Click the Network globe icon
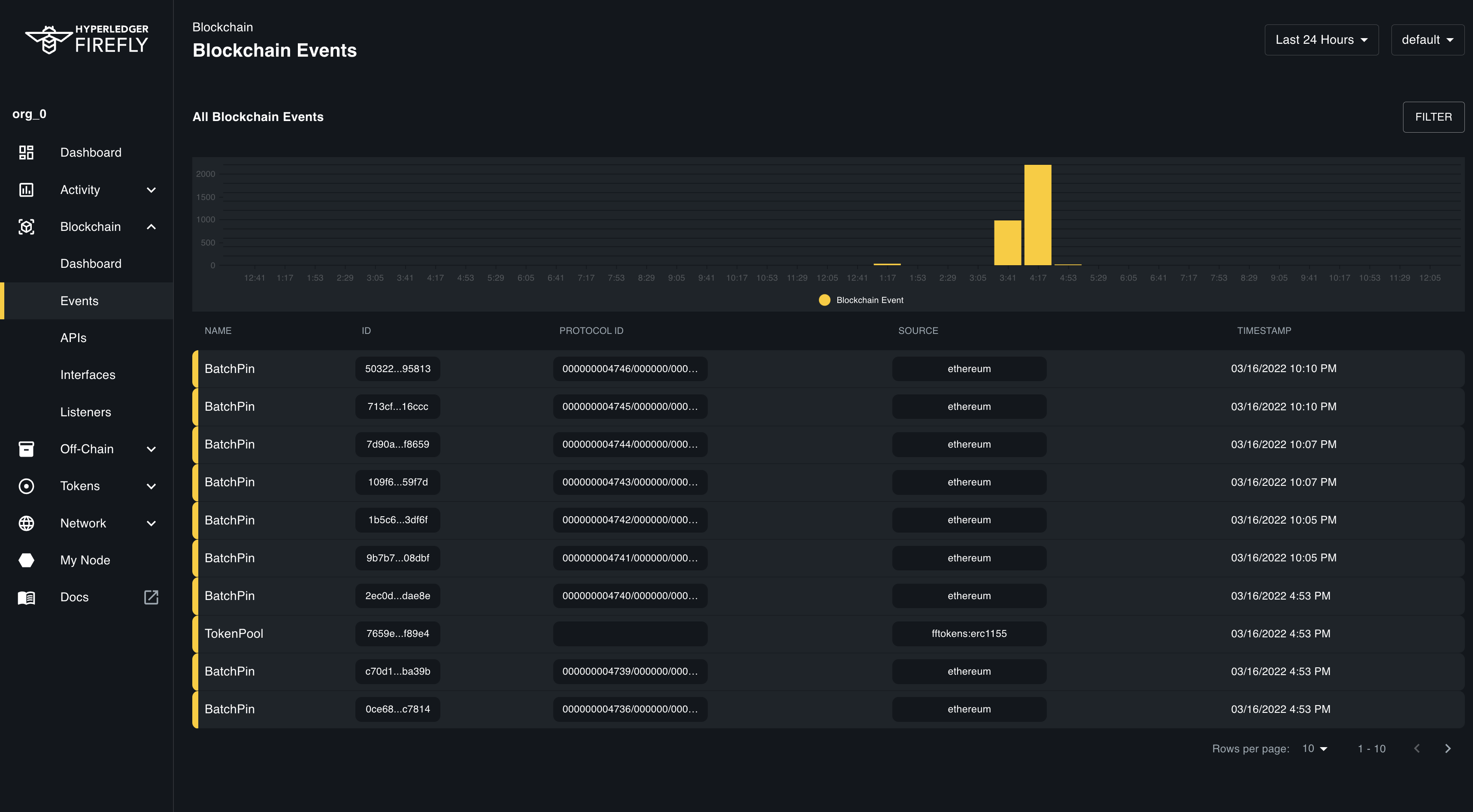 coord(26,523)
